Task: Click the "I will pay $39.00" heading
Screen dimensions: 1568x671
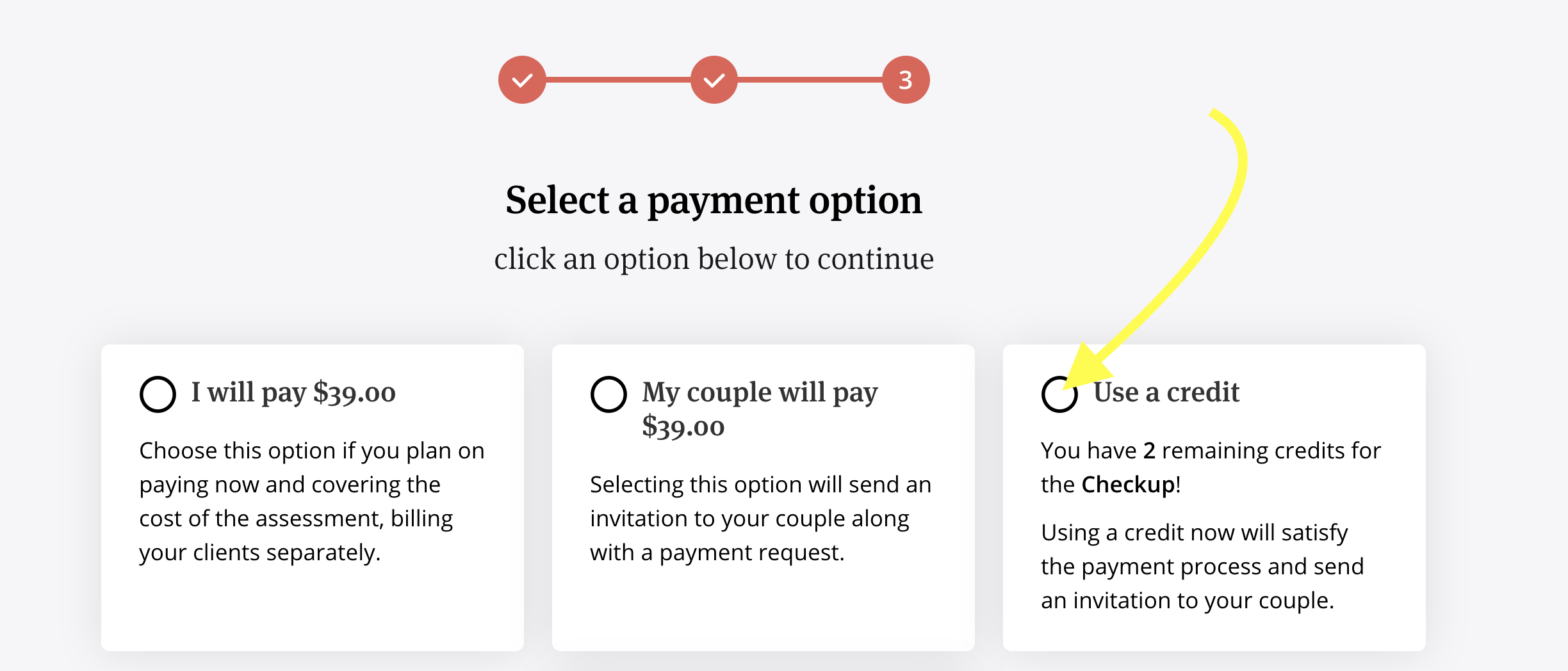Action: click(293, 392)
